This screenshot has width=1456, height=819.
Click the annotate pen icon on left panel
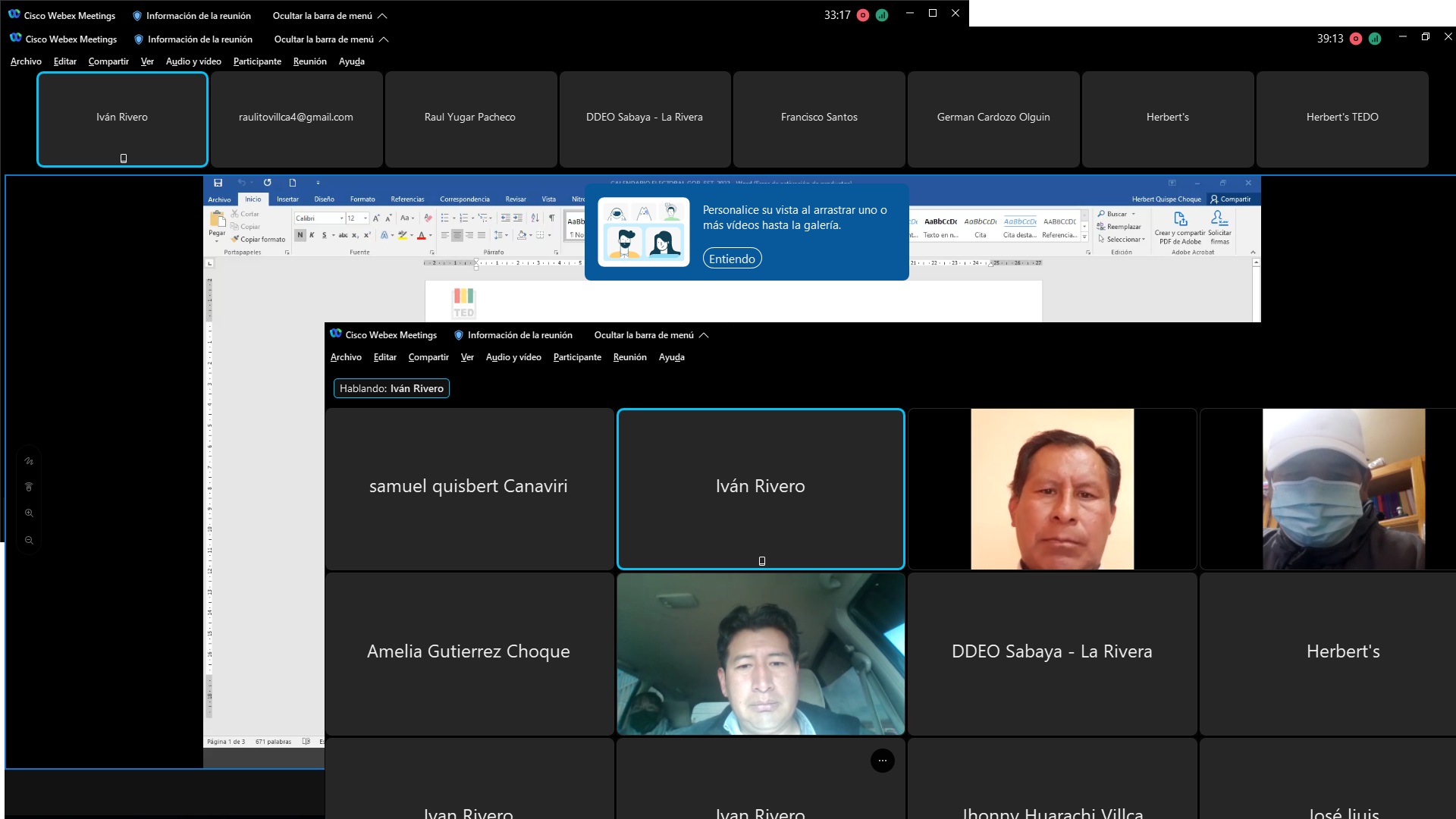(x=29, y=461)
